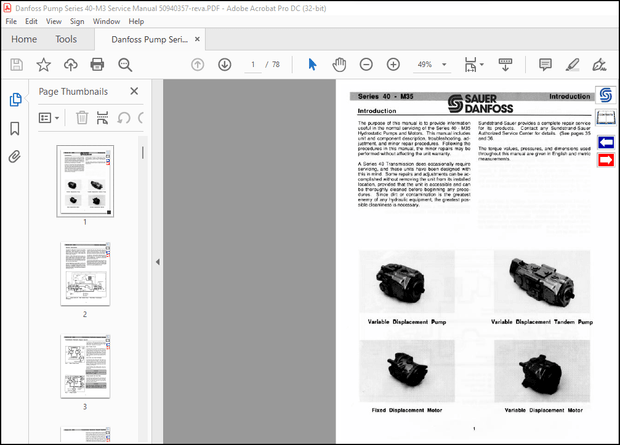Collapse the navigation pane with left arrow
This screenshot has width=620, height=445.
click(158, 262)
